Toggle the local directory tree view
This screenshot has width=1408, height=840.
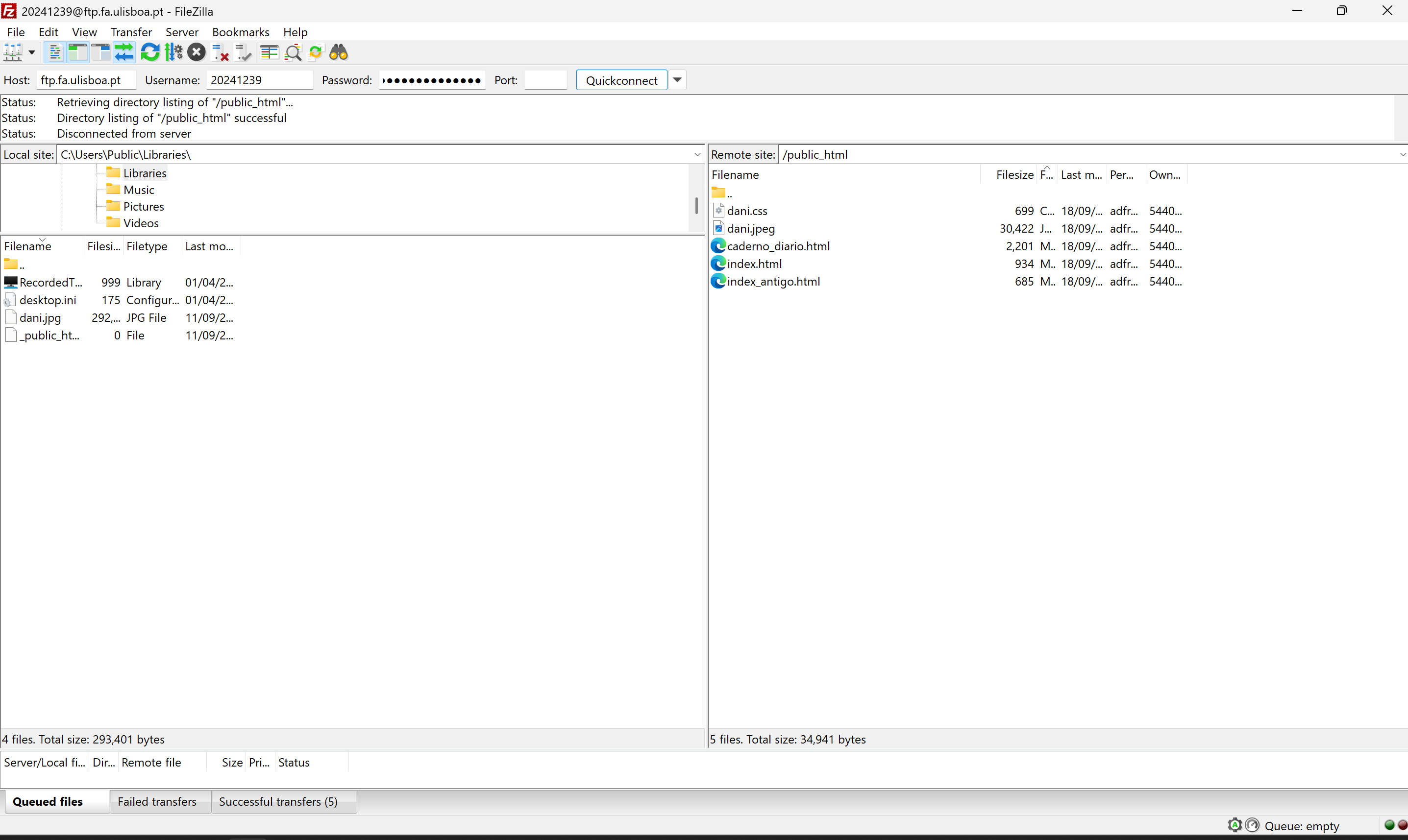(77, 52)
